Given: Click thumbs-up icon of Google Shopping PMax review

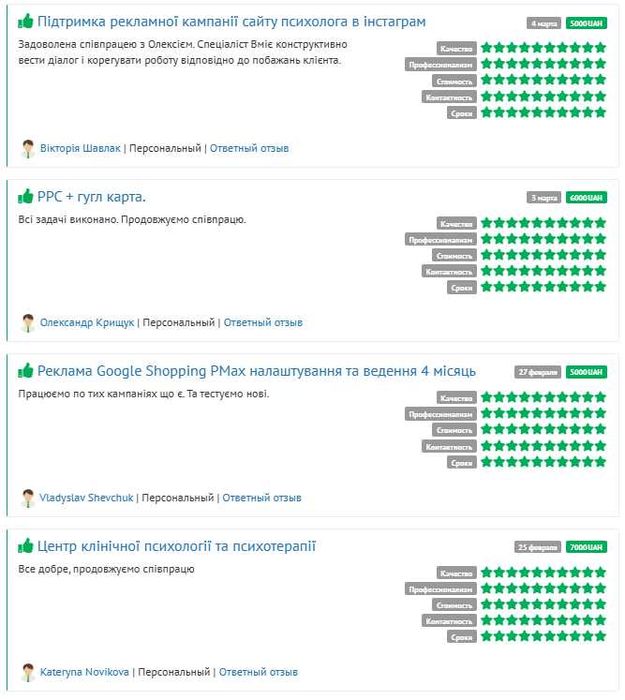Looking at the screenshot, I should click(x=25, y=371).
